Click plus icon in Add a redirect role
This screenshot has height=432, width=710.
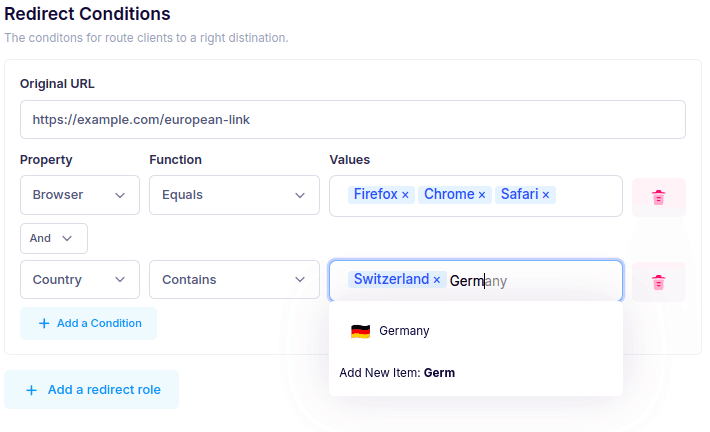pos(31,390)
